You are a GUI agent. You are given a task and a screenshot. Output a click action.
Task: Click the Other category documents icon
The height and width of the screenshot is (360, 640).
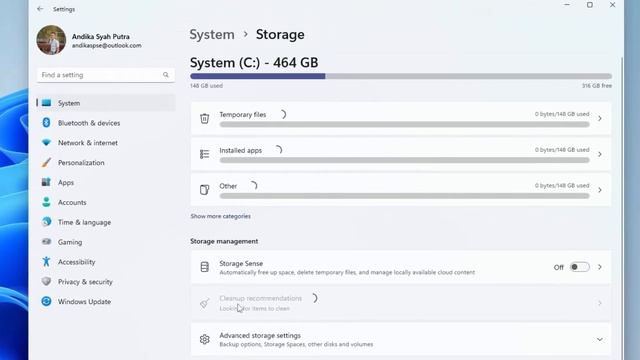point(204,190)
